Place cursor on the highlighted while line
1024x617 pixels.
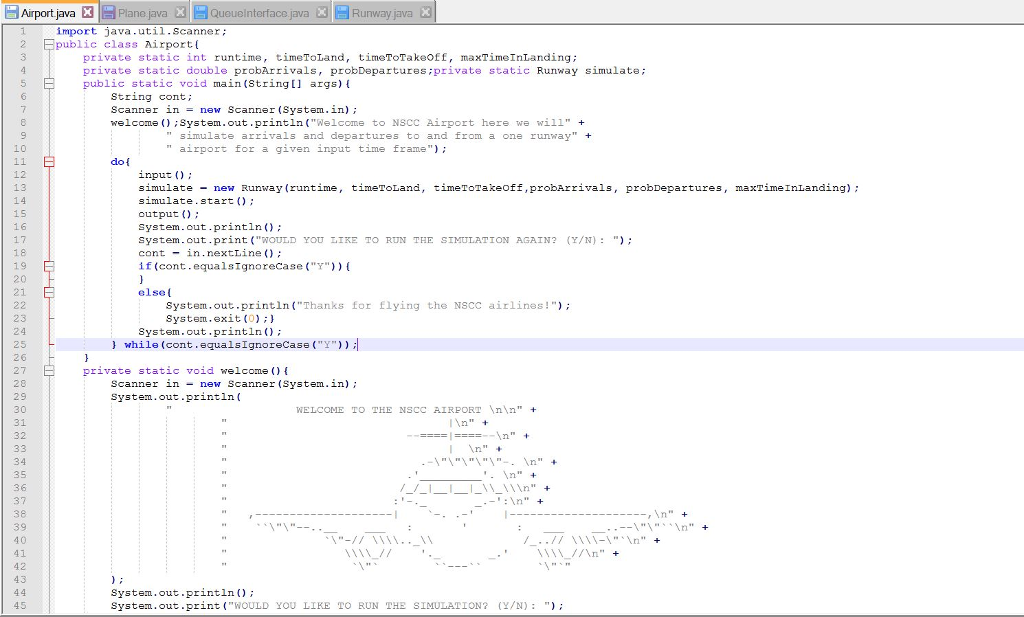point(250,343)
